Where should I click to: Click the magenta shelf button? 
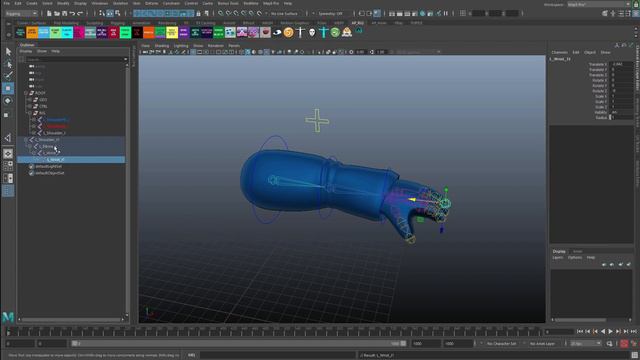79,32
